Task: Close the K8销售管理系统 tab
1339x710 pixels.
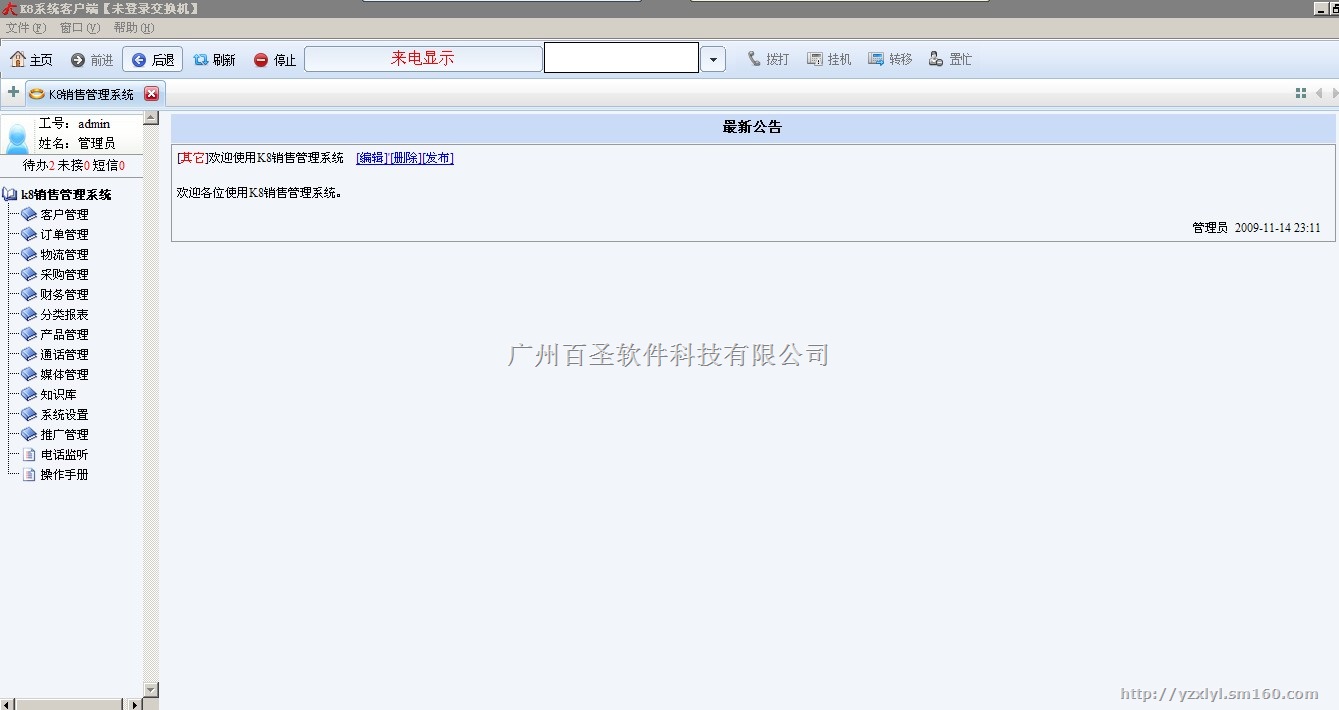Action: (x=151, y=94)
